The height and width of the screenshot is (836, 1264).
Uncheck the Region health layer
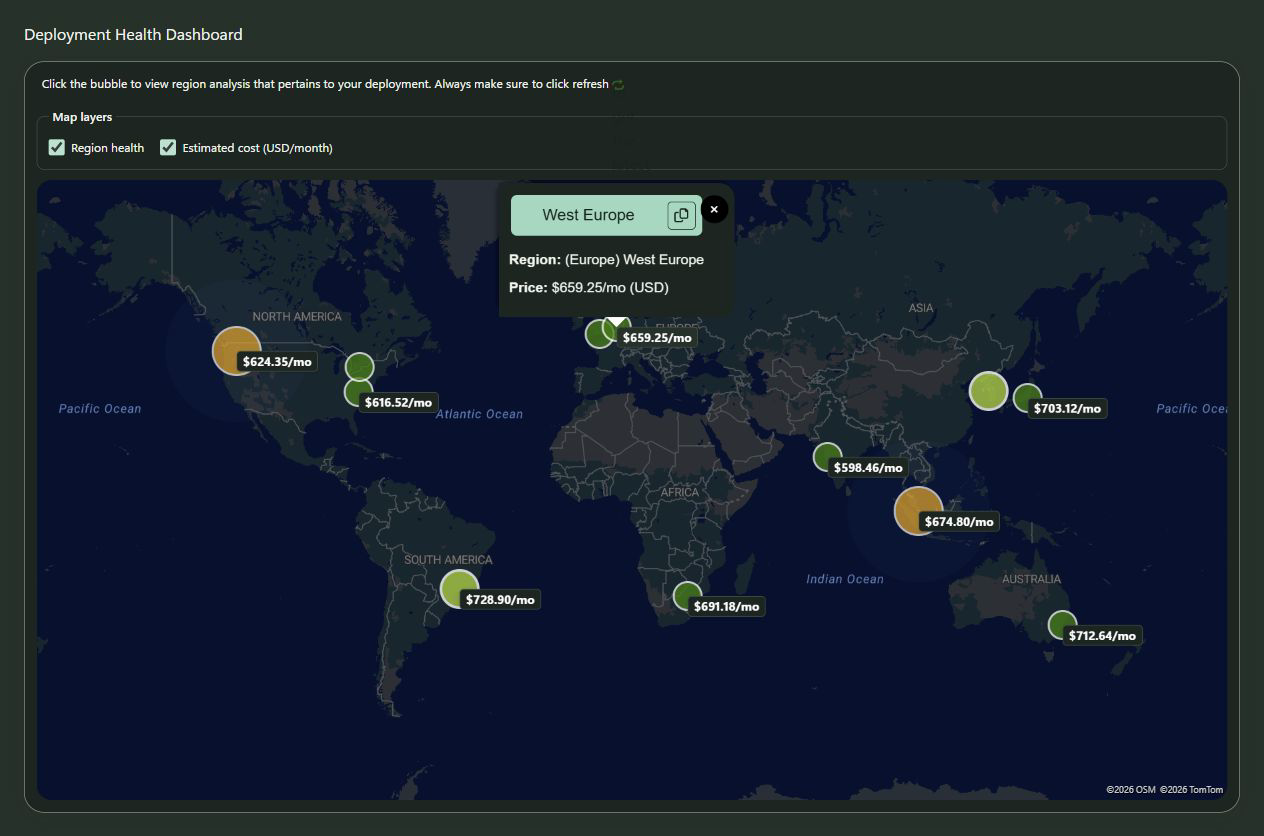(x=57, y=148)
